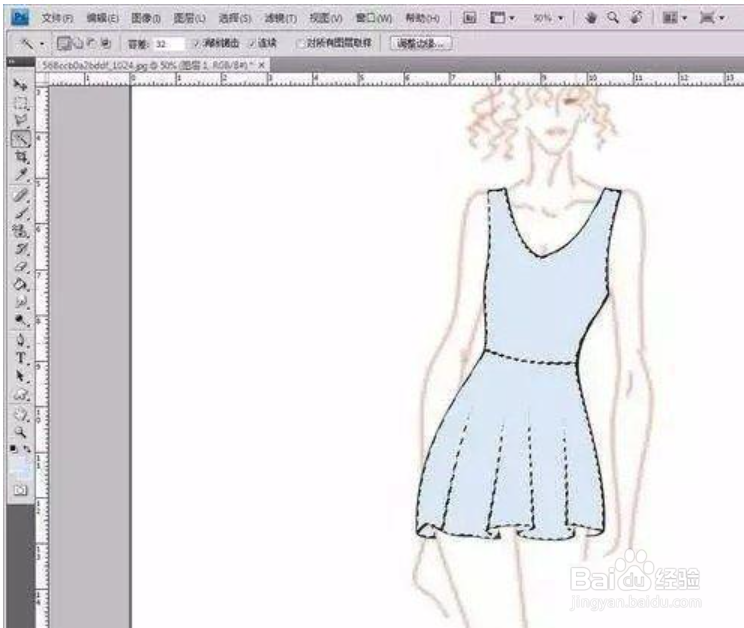Open the 图像(I) menu
Screen dimensions: 744x628
point(146,18)
